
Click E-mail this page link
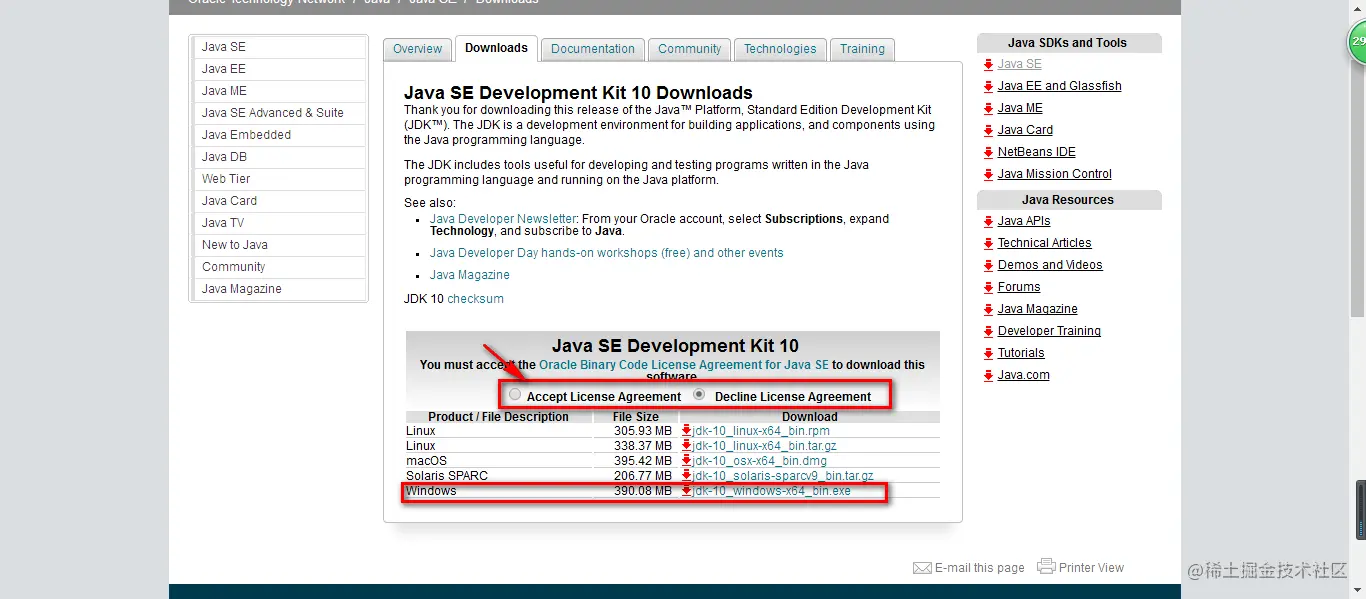pyautogui.click(x=979, y=568)
